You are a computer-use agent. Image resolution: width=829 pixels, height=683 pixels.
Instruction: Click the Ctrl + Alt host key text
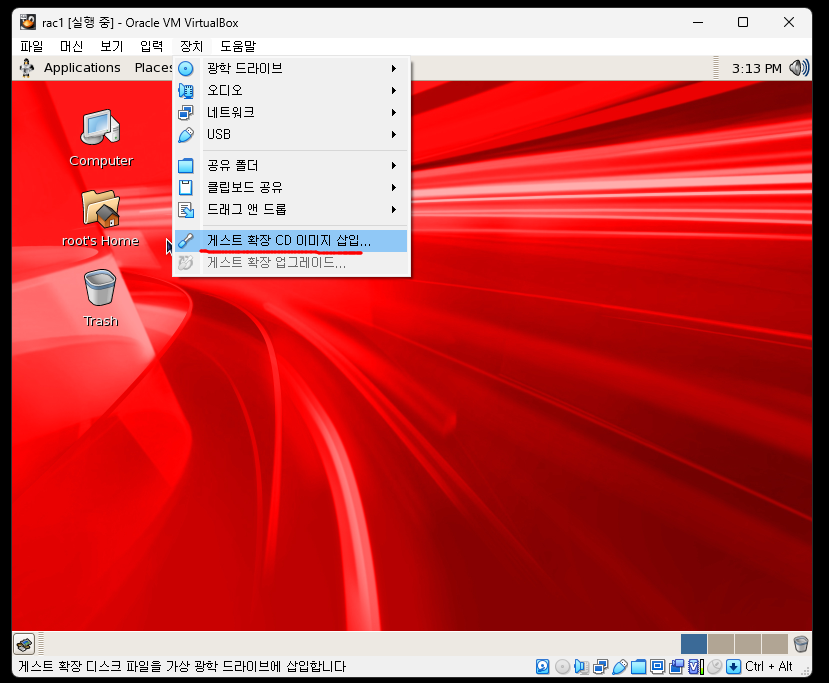[769, 667]
